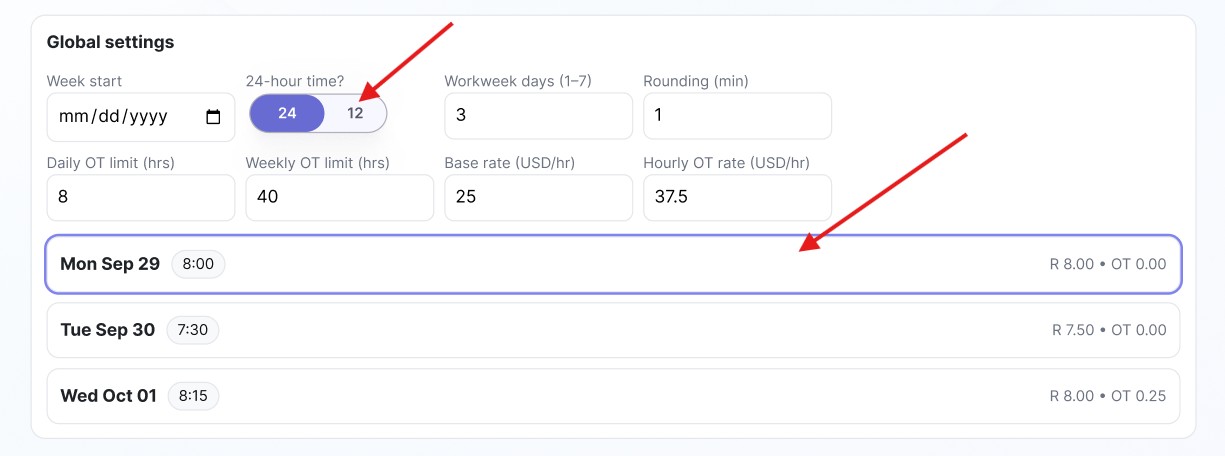Click Tuesday's R 7.50 • OT 0.00 summary
Image resolution: width=1225 pixels, height=456 pixels.
click(x=1108, y=330)
